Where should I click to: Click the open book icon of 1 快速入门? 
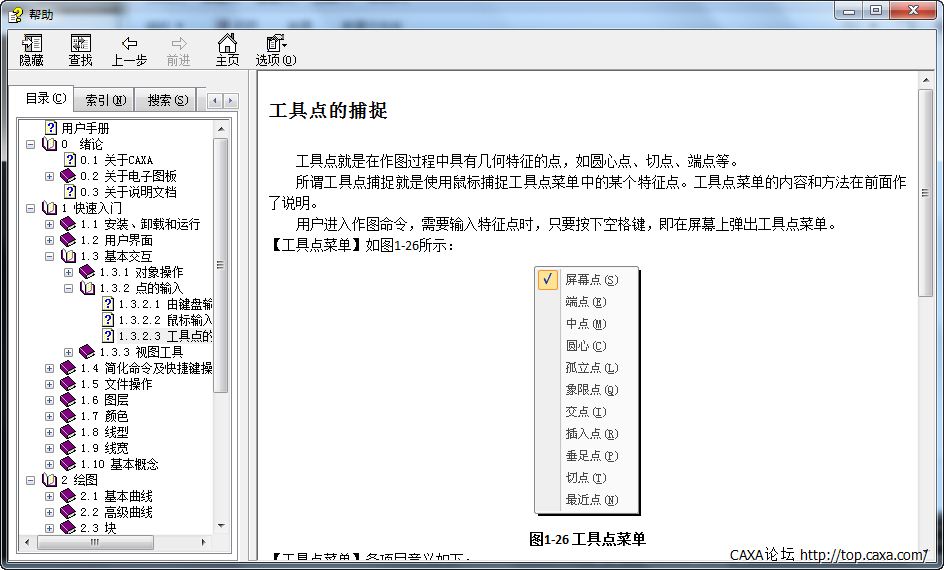(49, 208)
